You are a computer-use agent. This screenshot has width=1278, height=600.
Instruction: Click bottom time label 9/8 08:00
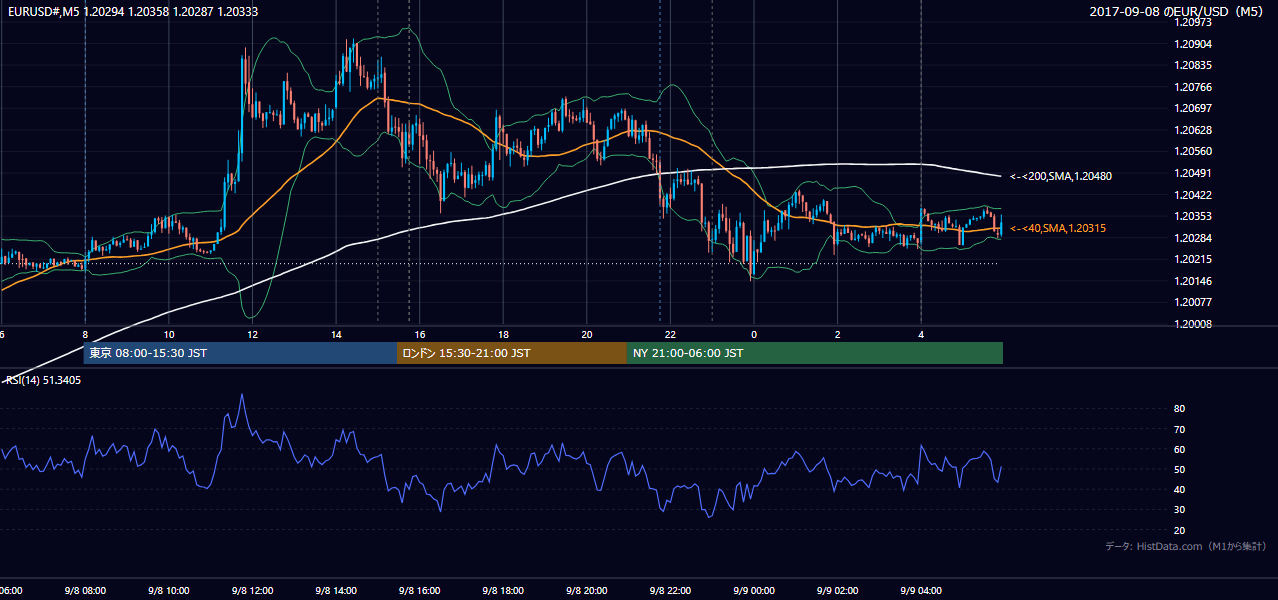(85, 591)
